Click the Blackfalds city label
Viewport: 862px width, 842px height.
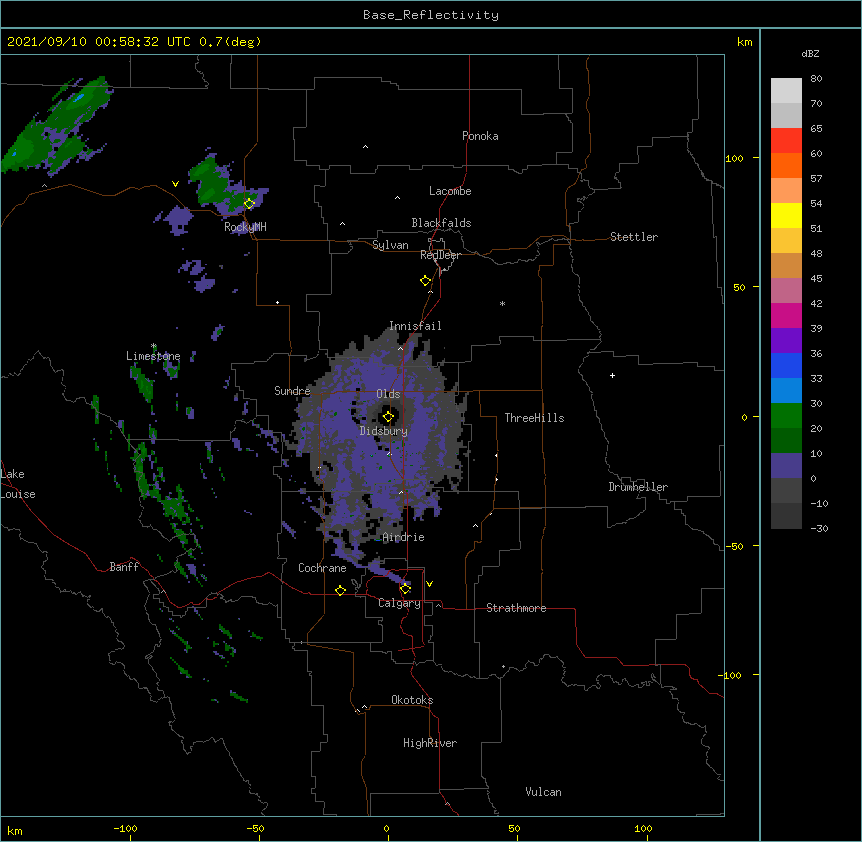(441, 223)
